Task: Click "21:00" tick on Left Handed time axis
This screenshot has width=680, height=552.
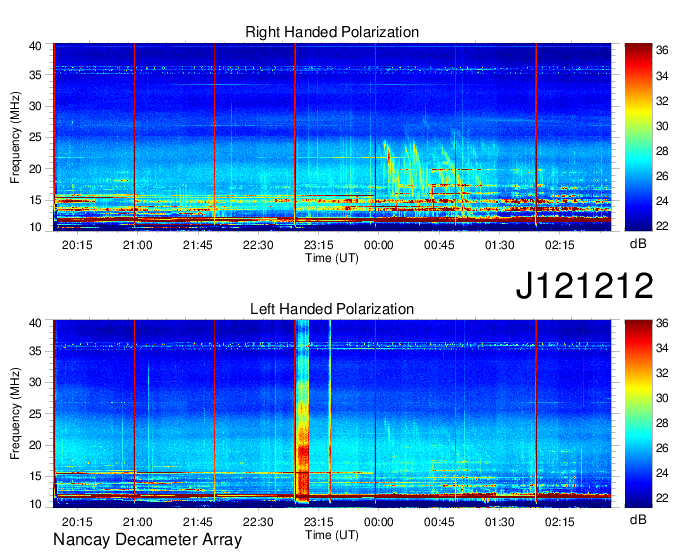Action: click(x=137, y=522)
